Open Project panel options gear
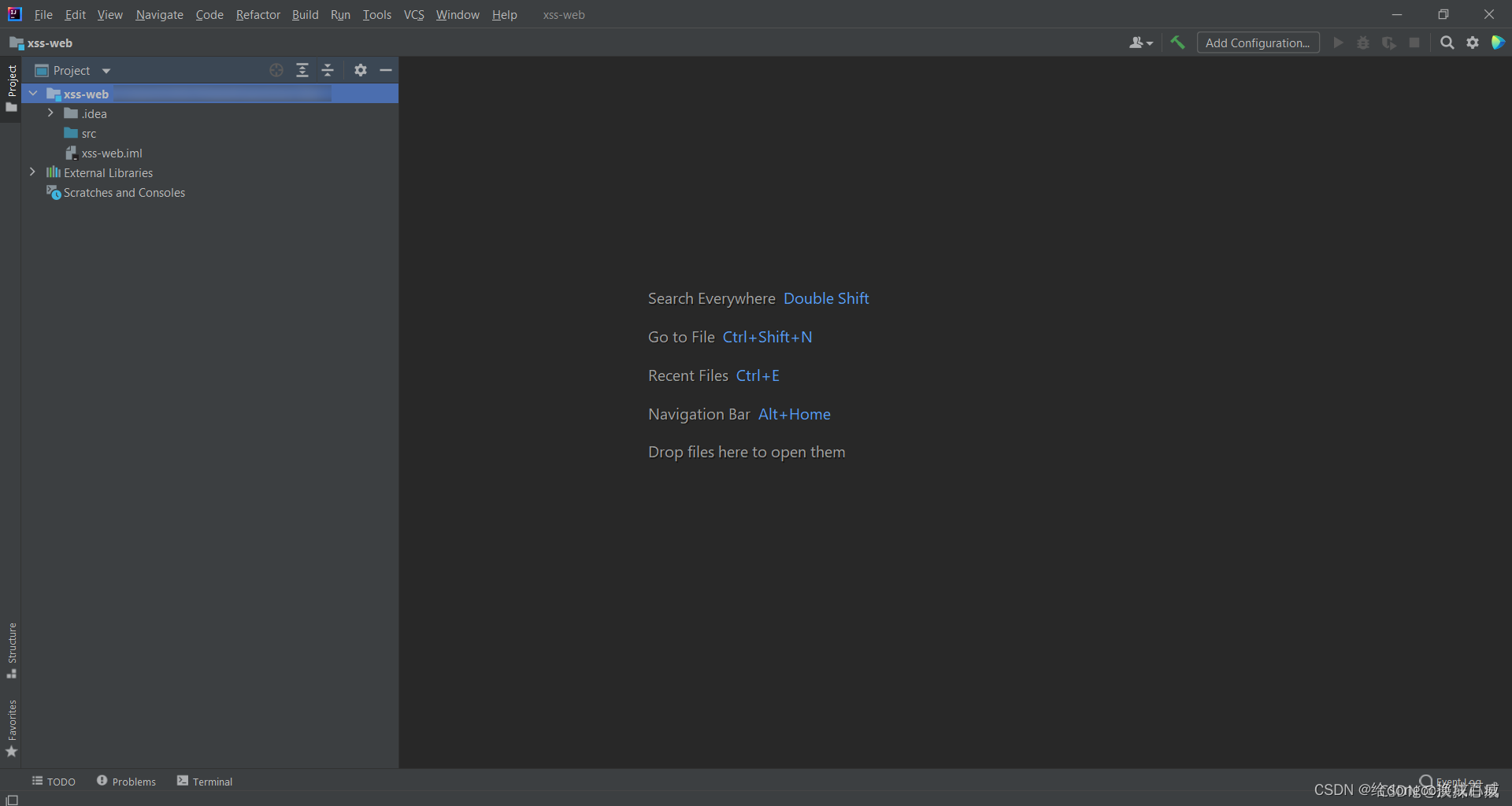 pyautogui.click(x=361, y=70)
